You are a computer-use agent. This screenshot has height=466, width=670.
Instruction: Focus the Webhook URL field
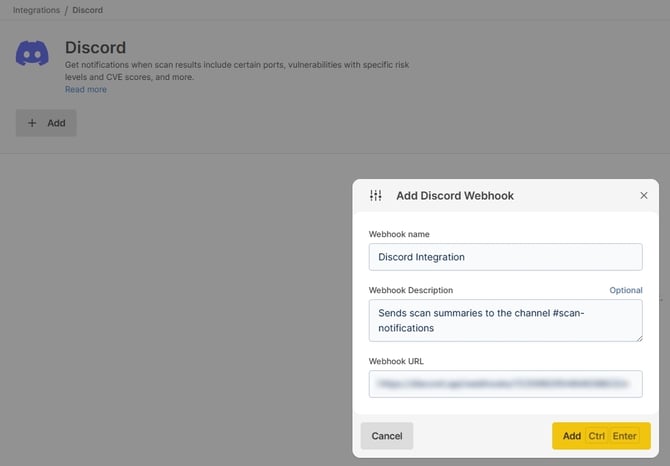coord(505,383)
